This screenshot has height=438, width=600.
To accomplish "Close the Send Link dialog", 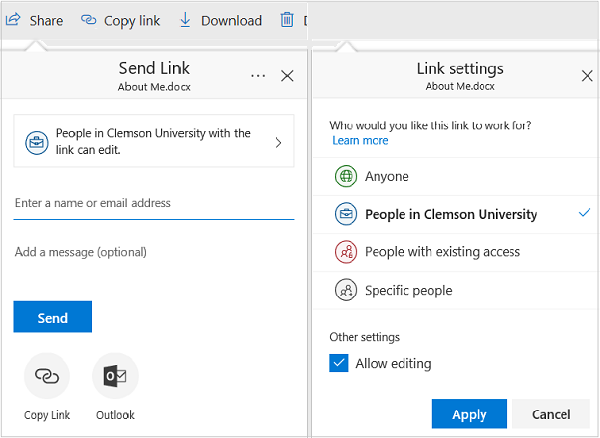I will 287,76.
